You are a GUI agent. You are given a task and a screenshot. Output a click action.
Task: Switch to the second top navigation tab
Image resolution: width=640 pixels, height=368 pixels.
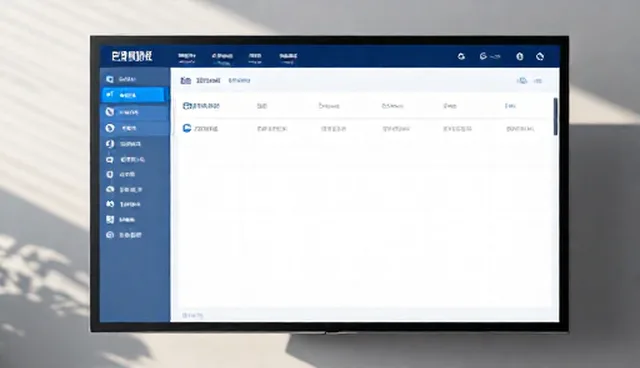tap(222, 58)
